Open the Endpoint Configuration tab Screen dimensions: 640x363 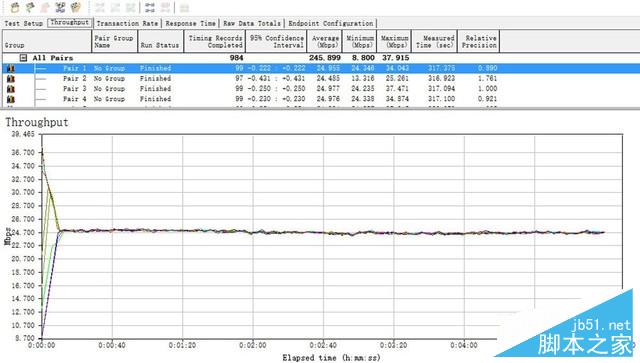331,23
